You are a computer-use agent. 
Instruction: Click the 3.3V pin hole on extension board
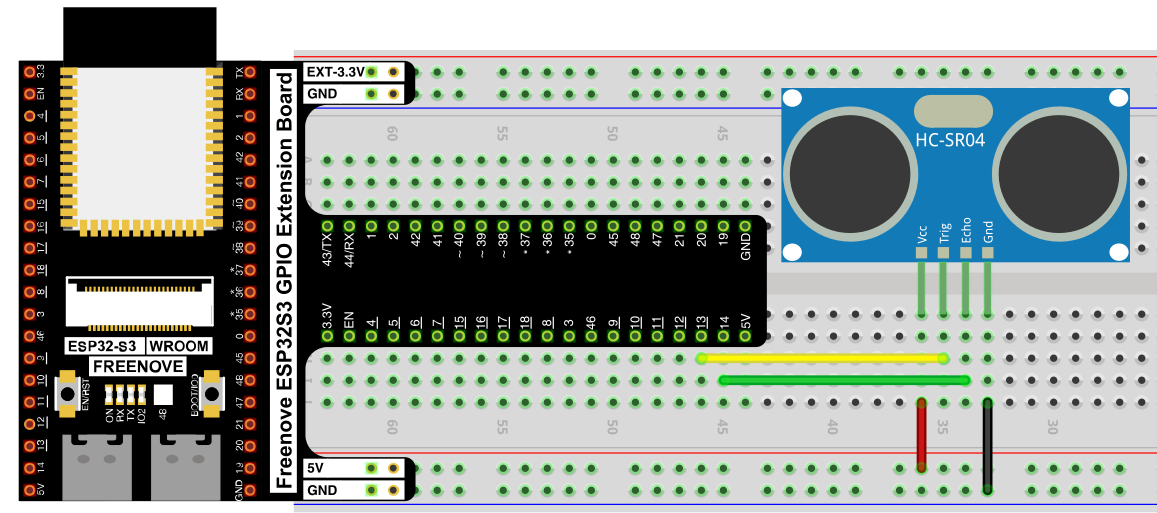[x=328, y=337]
